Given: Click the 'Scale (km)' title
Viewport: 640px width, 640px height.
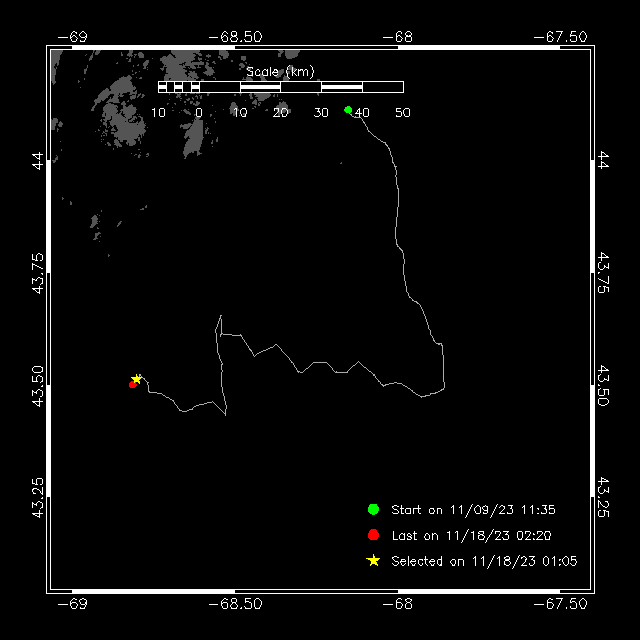Looking at the screenshot, I should tap(280, 72).
